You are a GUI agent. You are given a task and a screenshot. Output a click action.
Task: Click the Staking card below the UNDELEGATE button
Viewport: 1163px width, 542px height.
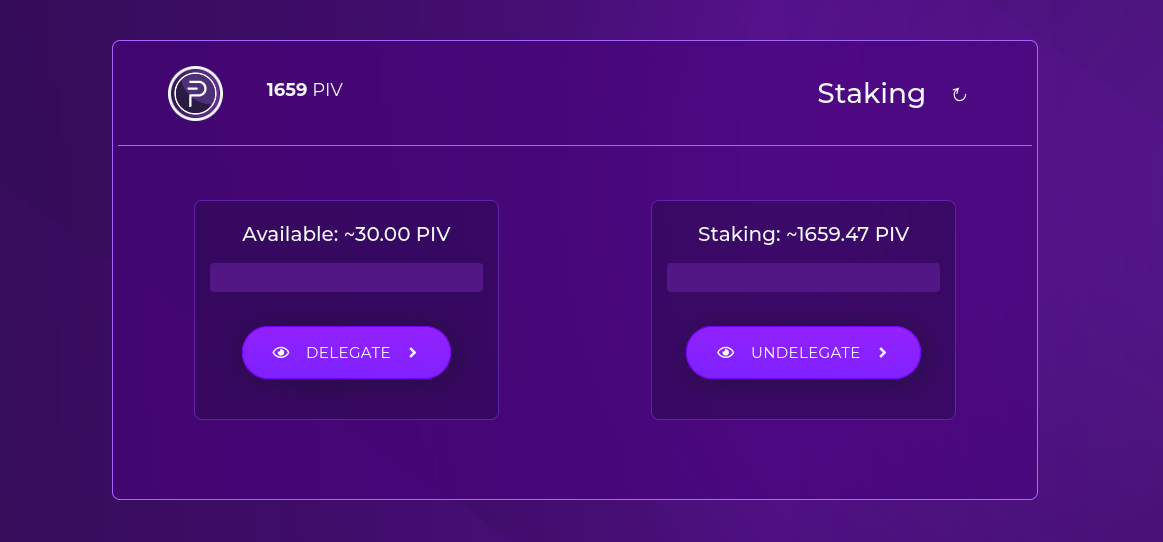click(x=803, y=400)
